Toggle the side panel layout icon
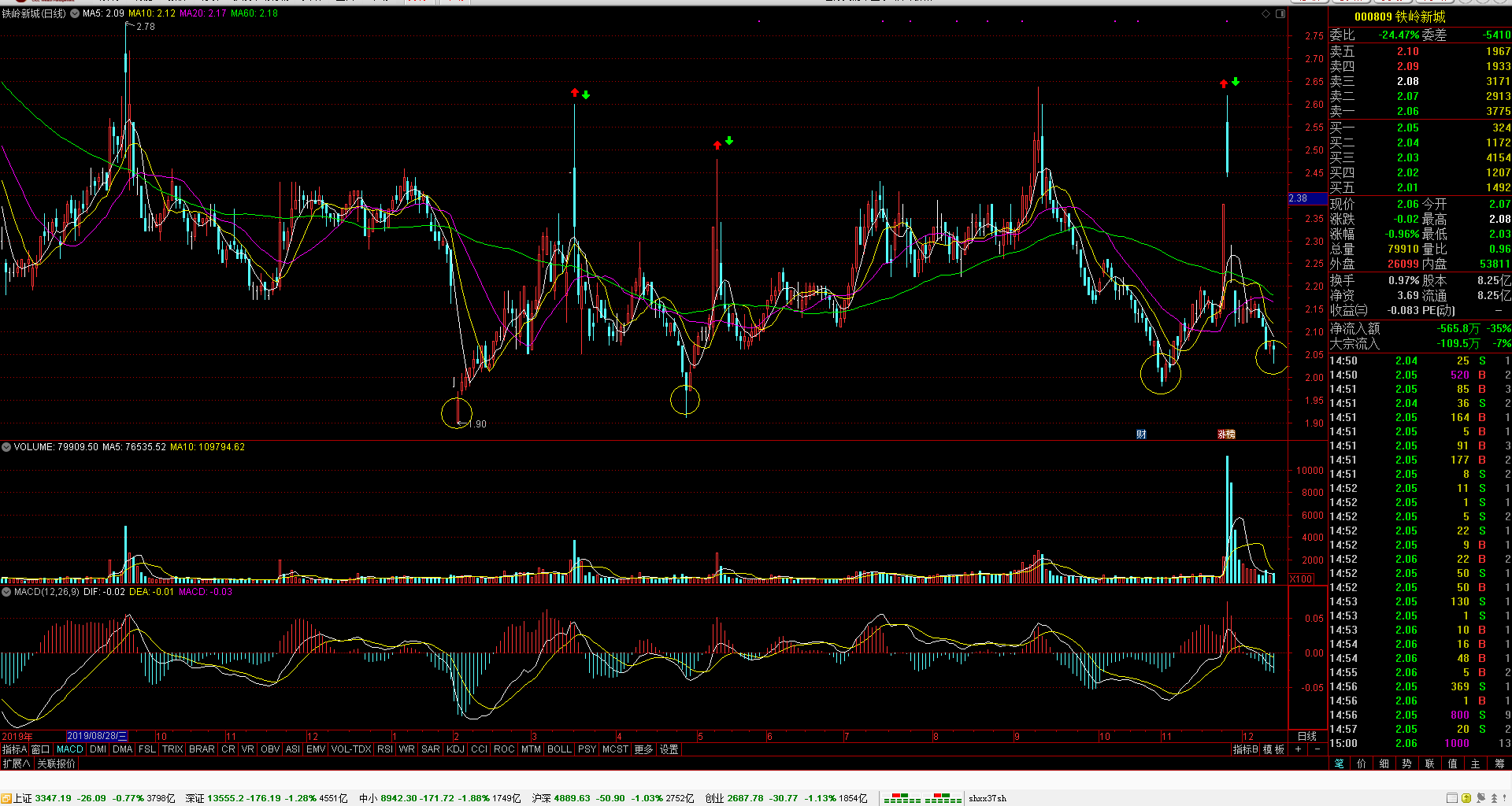1512x806 pixels. coord(1280,13)
